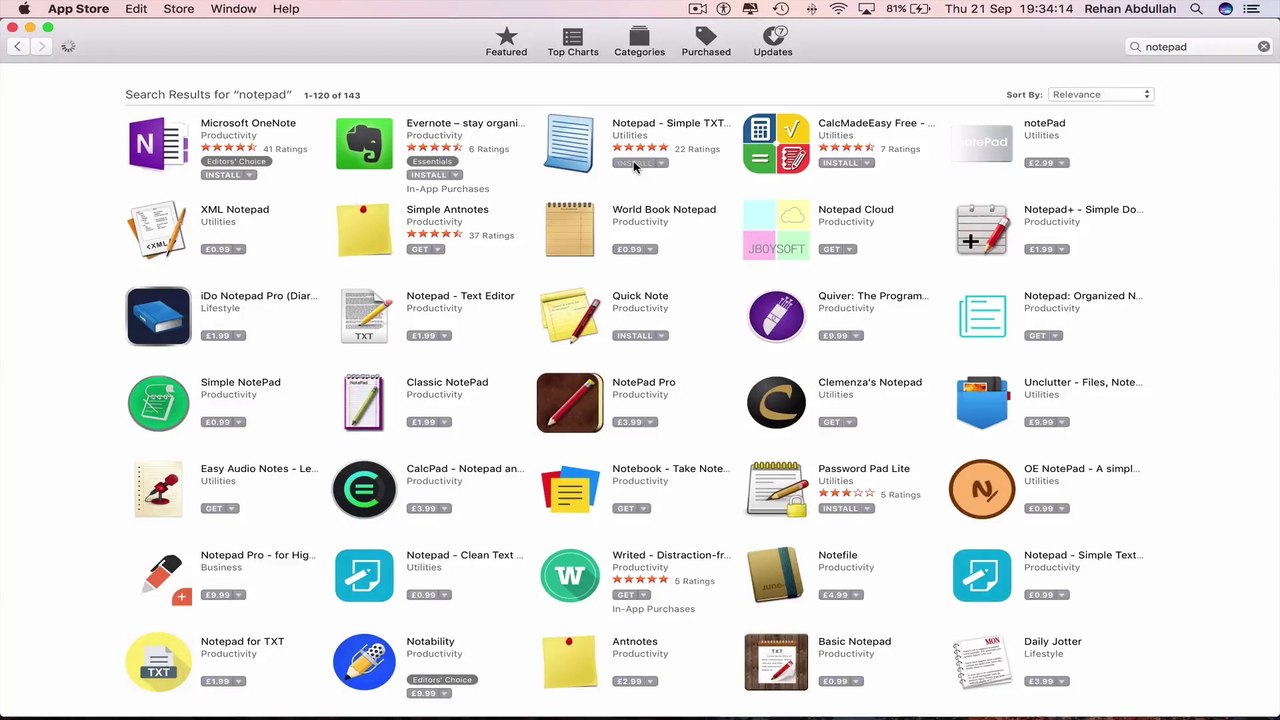Open Notability app icon
Viewport: 1280px width, 720px height.
[x=364, y=662]
